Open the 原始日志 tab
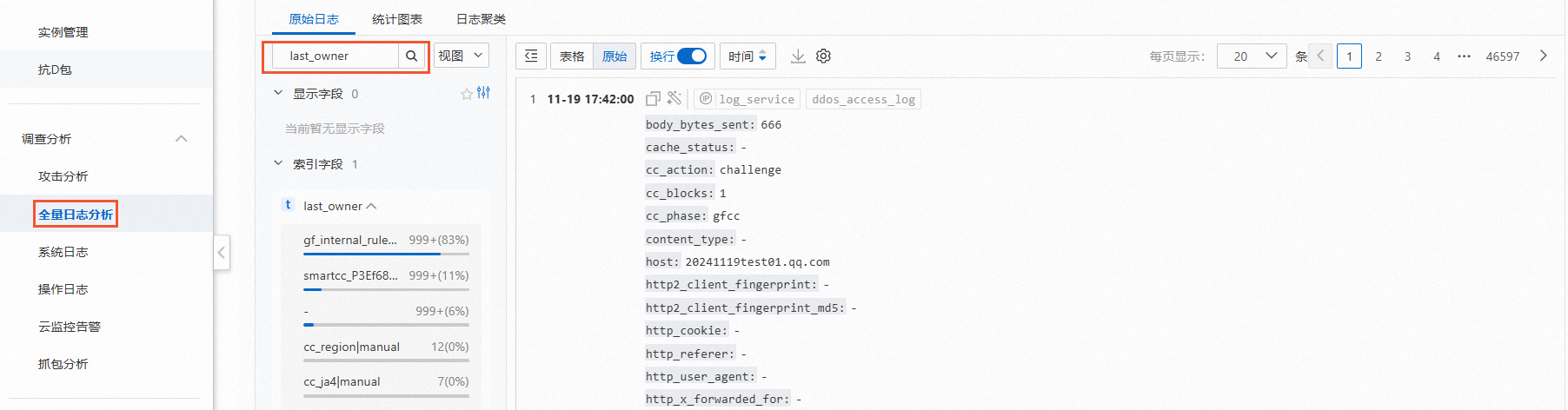The height and width of the screenshot is (410, 1568). click(314, 19)
